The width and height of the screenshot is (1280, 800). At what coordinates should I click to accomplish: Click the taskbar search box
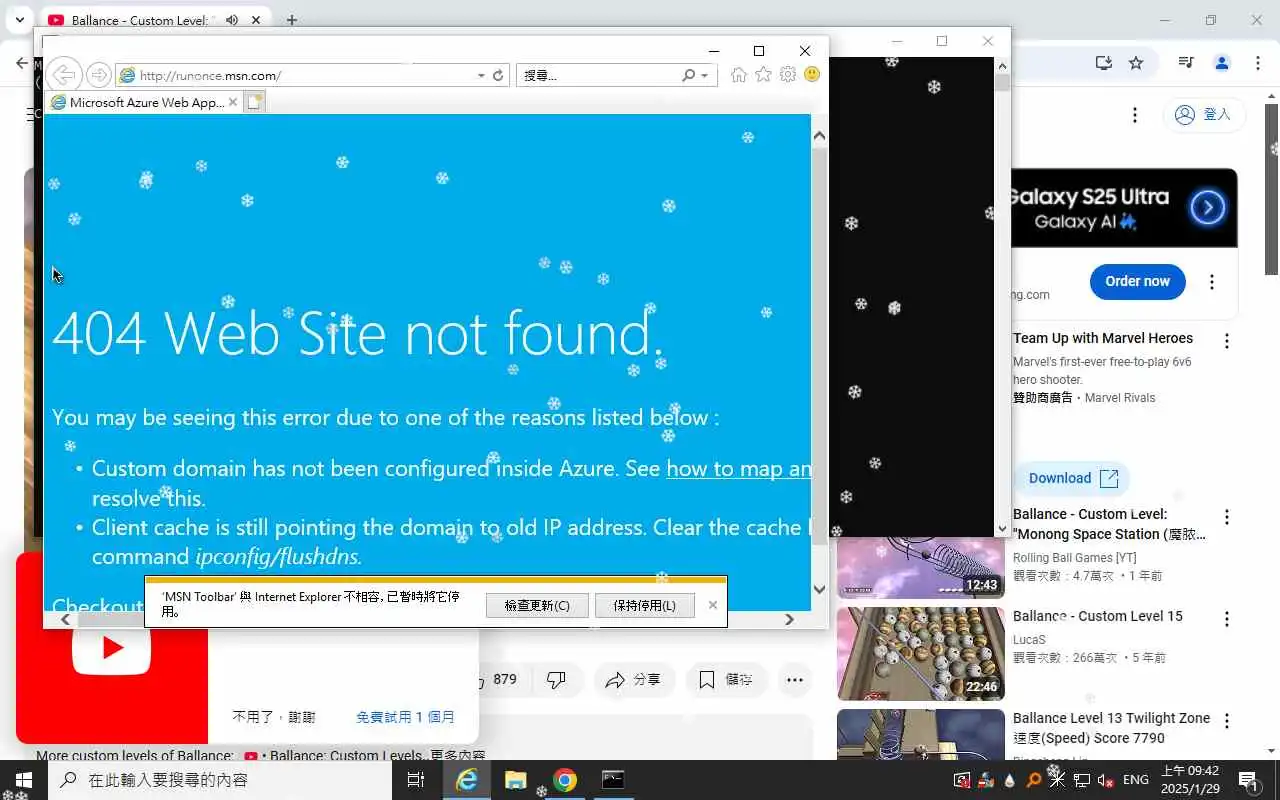click(220, 780)
